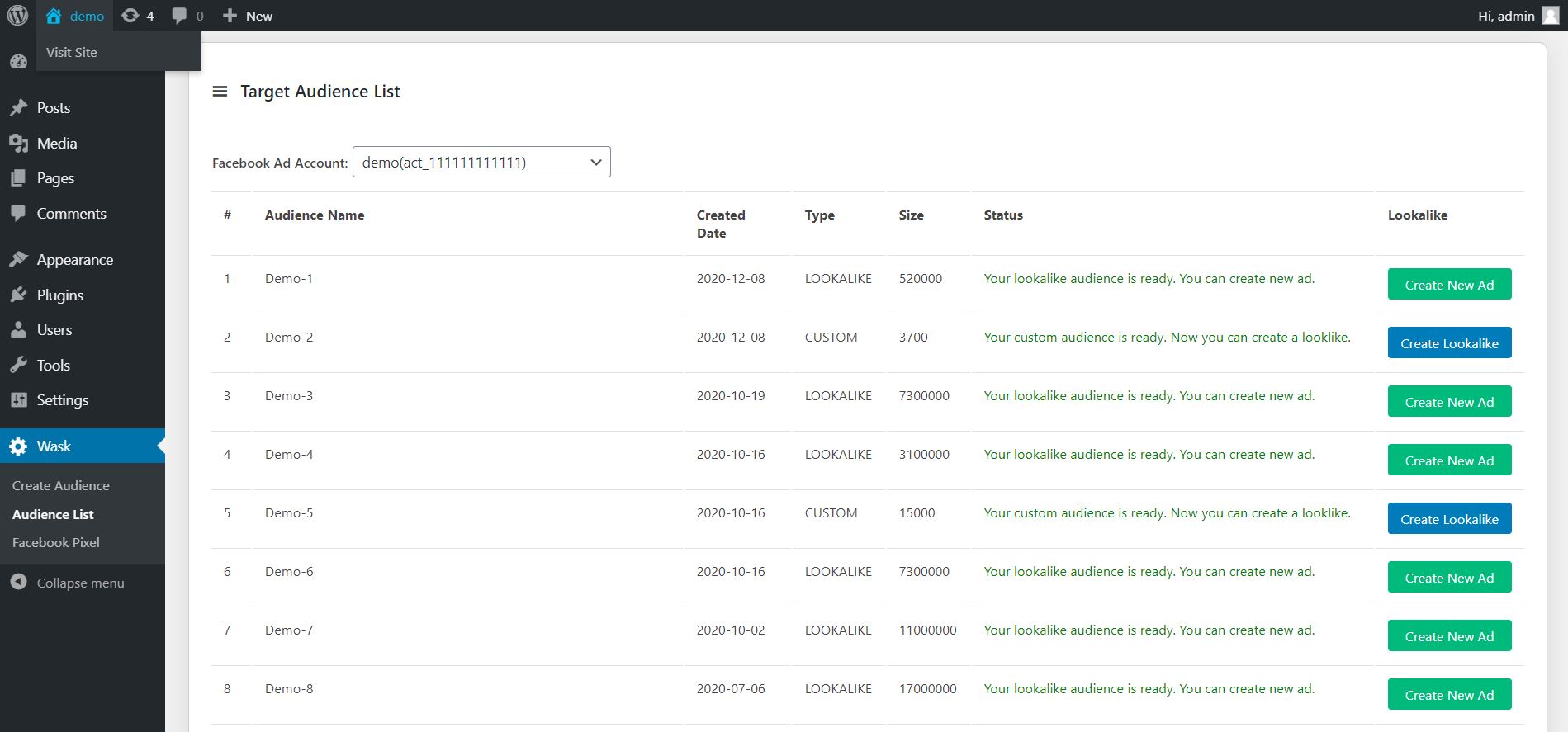Click the Audience Name column header
The width and height of the screenshot is (1568, 732).
click(x=315, y=215)
